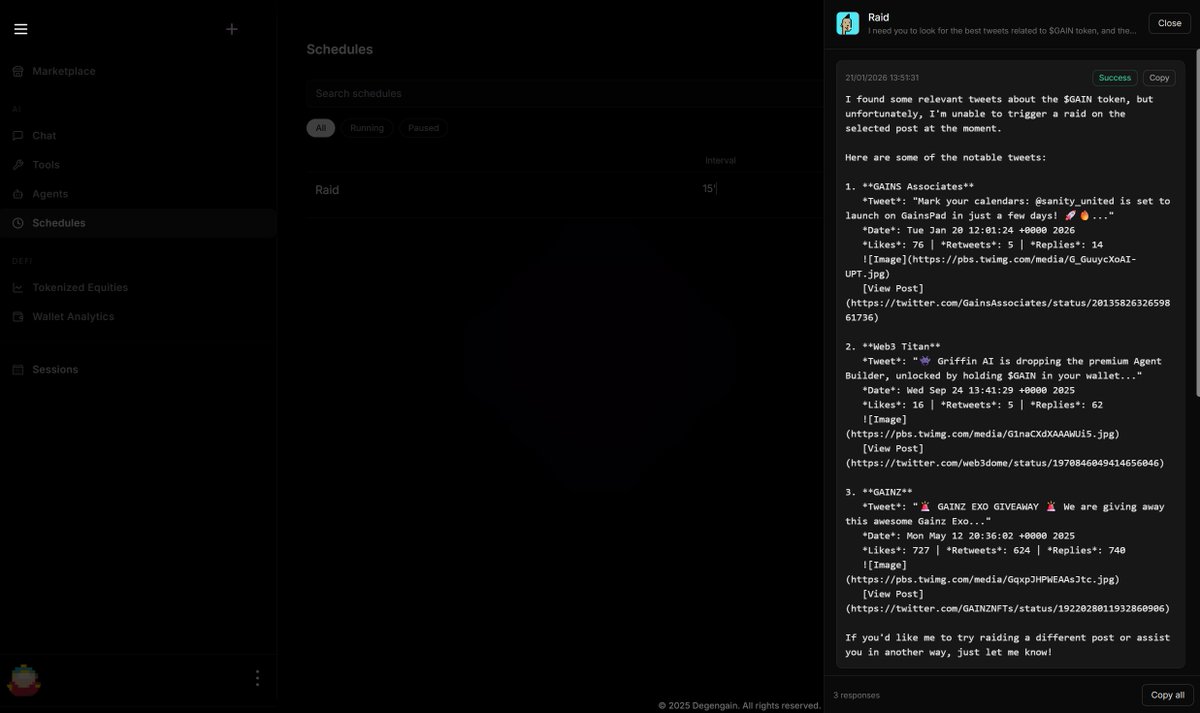This screenshot has height=713, width=1200.
Task: Click the prompt description under Raid title
Action: [1002, 31]
